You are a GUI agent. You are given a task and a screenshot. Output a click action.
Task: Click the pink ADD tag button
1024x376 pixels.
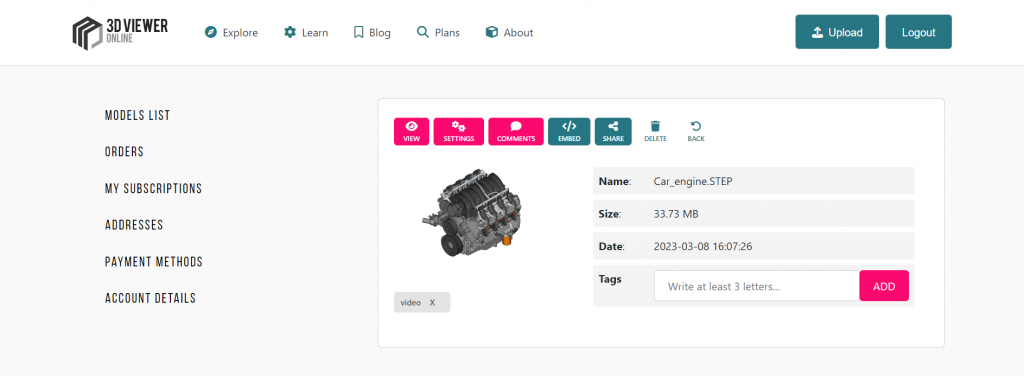884,286
